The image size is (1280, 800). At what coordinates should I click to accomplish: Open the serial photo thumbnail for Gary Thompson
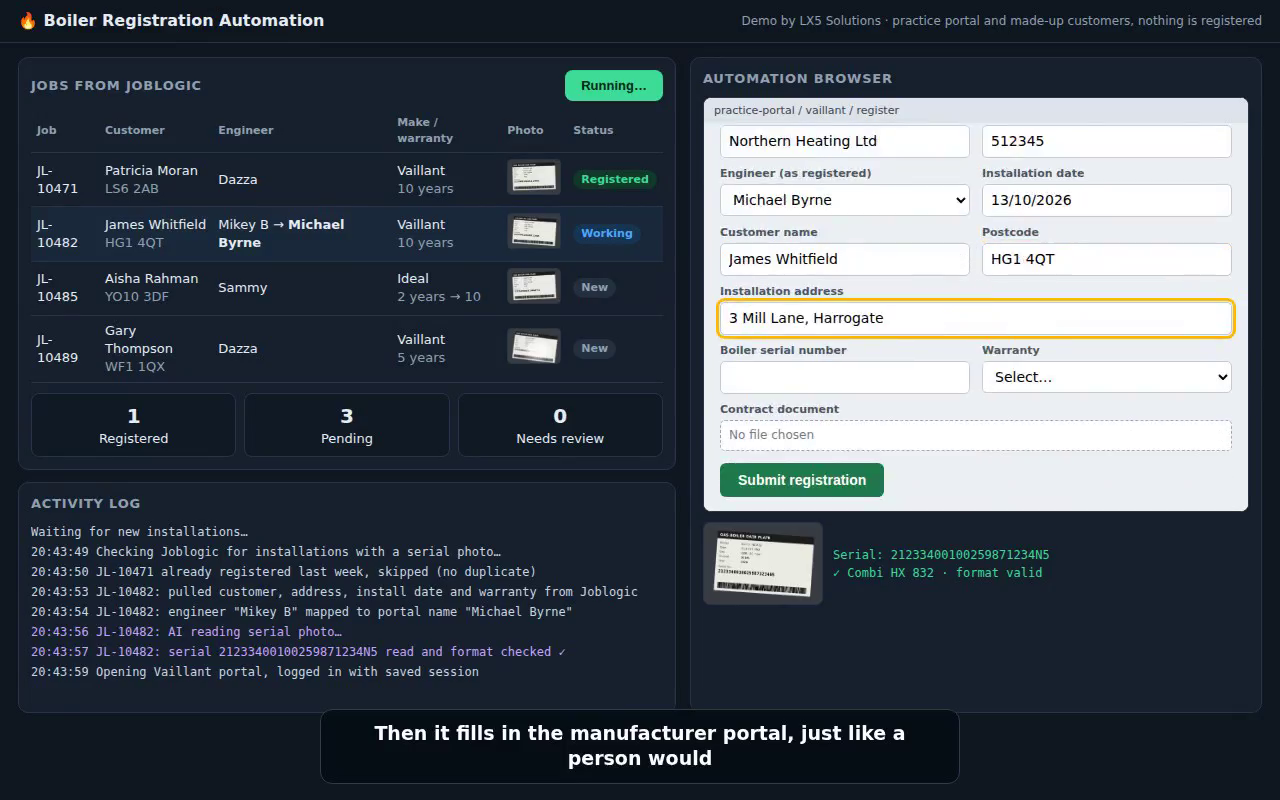coord(534,347)
